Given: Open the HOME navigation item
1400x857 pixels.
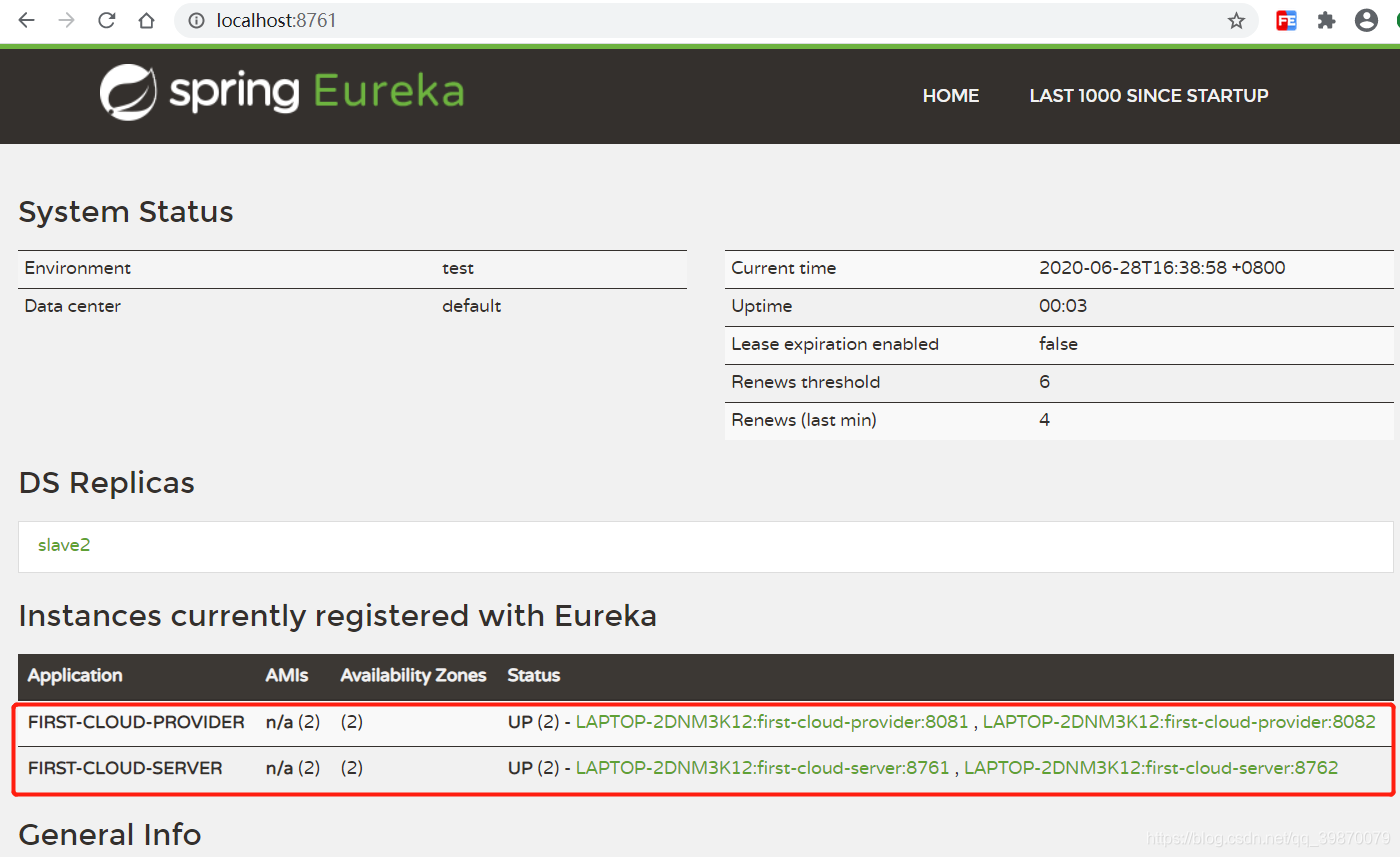Looking at the screenshot, I should [951, 96].
